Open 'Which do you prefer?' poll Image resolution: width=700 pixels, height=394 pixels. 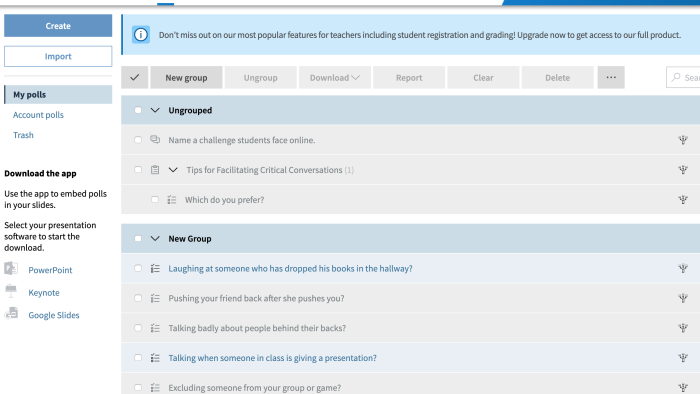coord(225,200)
